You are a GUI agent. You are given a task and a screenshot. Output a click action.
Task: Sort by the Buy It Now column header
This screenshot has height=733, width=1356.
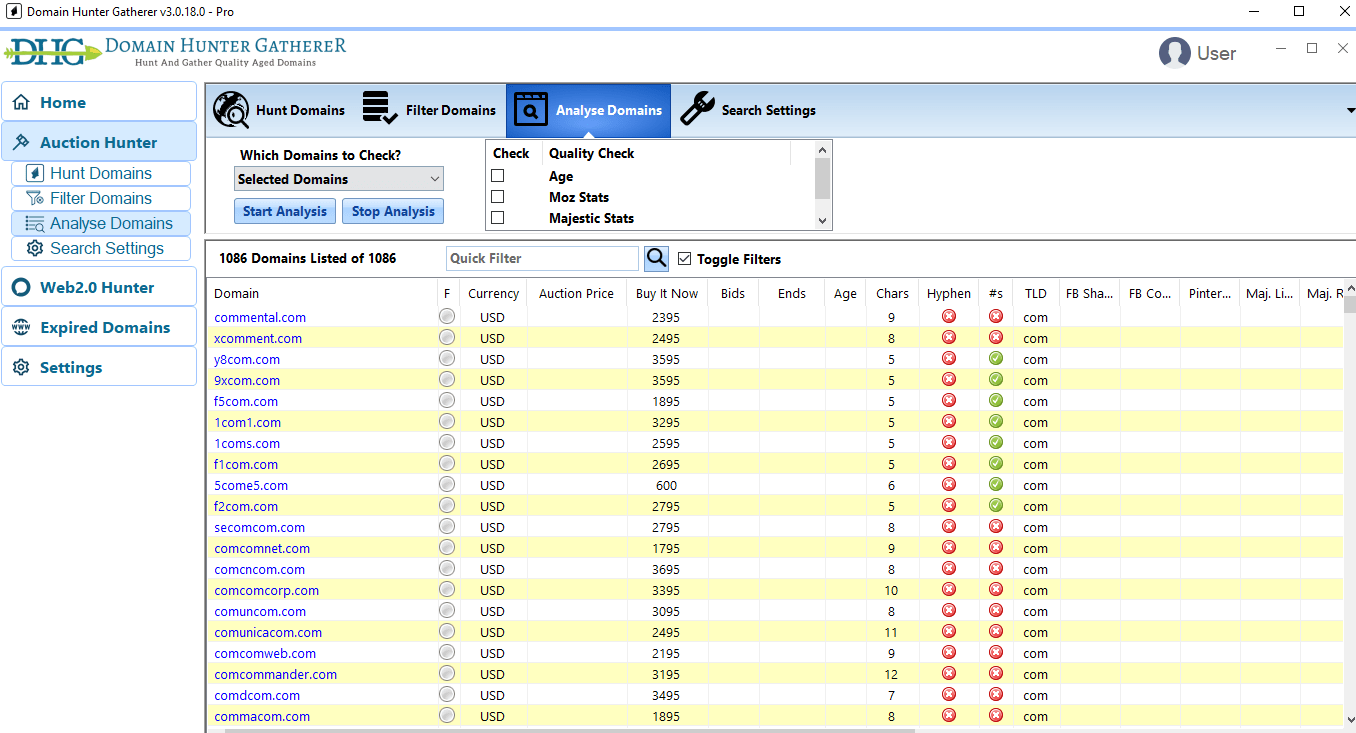667,293
